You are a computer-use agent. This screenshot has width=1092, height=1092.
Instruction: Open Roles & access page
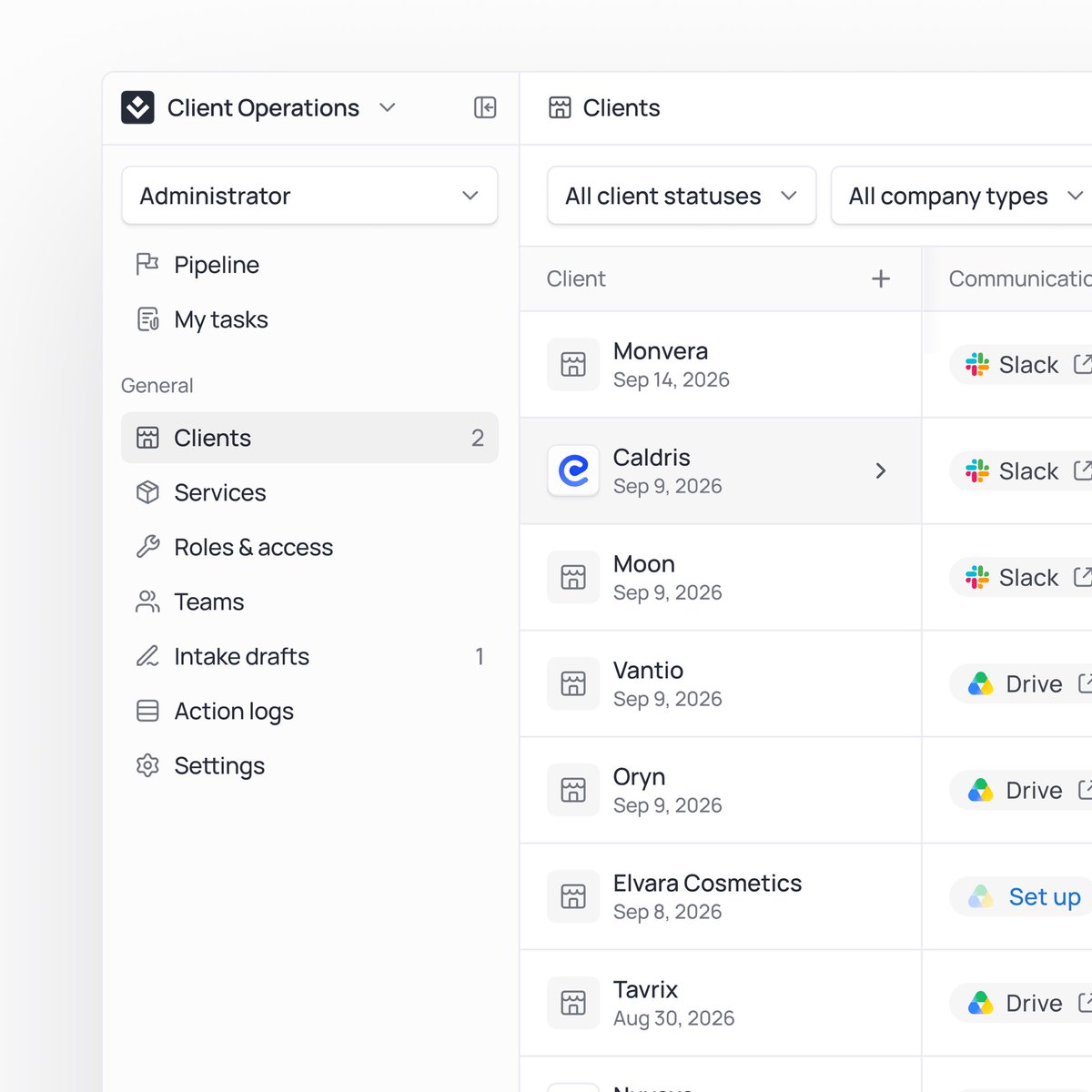tap(309, 547)
